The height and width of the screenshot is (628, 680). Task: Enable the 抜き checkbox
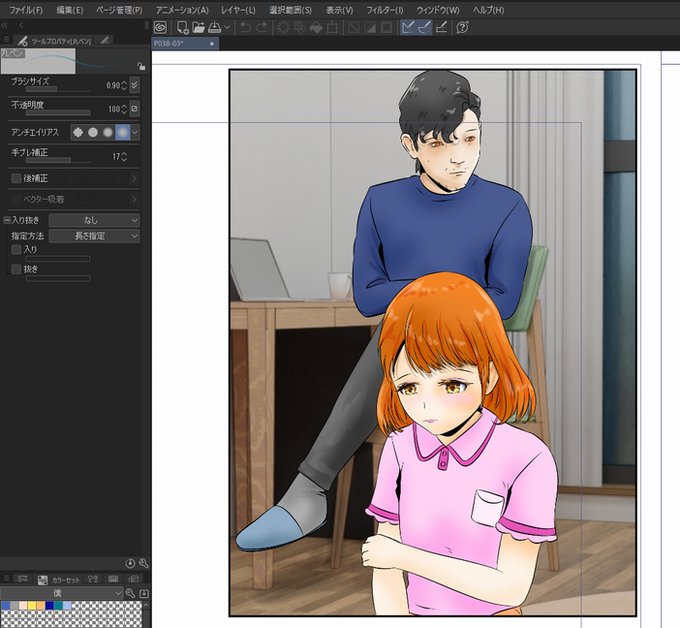(16, 269)
